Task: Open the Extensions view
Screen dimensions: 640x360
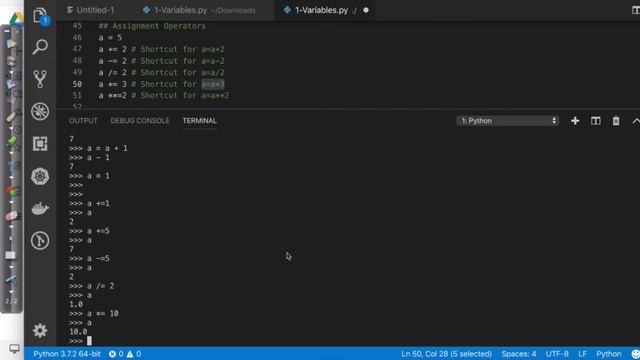Action: tap(40, 144)
